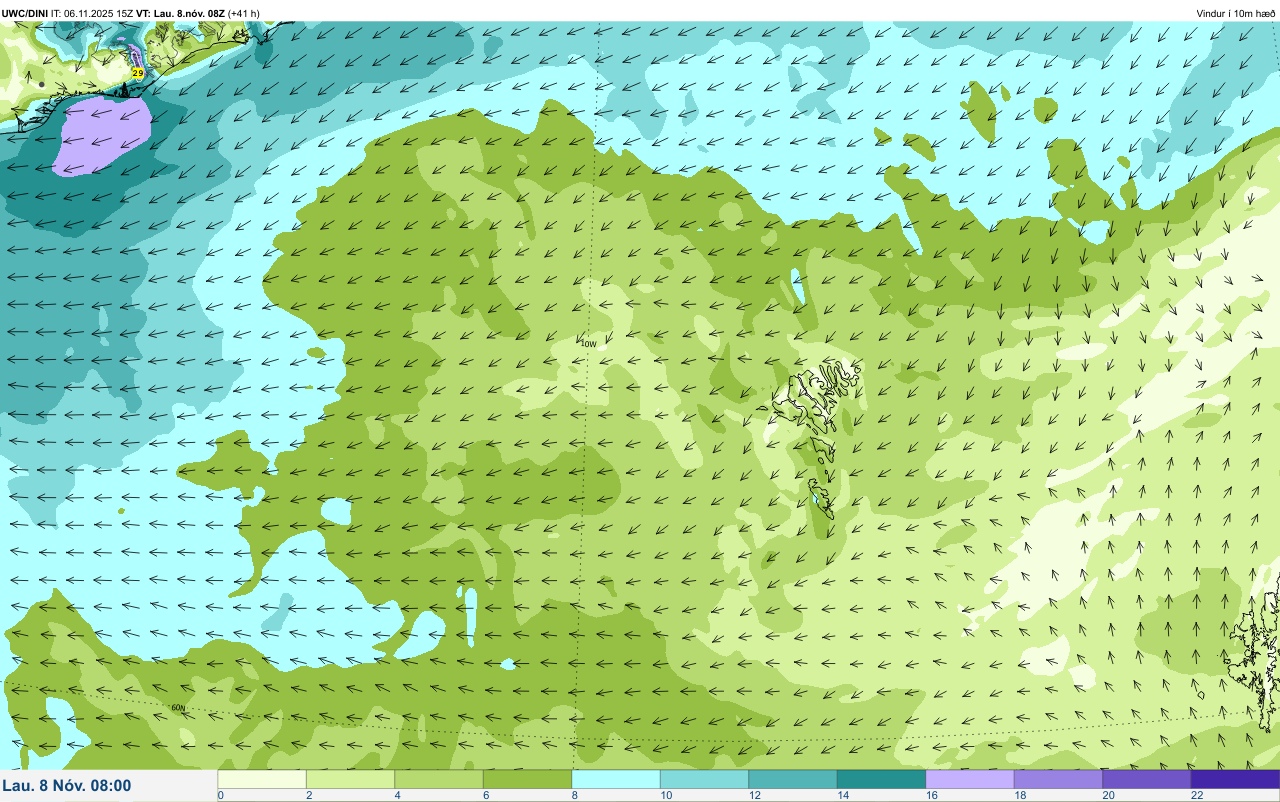Click the 6–8 m/s dark green legend swatch
This screenshot has width=1280, height=802.
click(x=527, y=779)
